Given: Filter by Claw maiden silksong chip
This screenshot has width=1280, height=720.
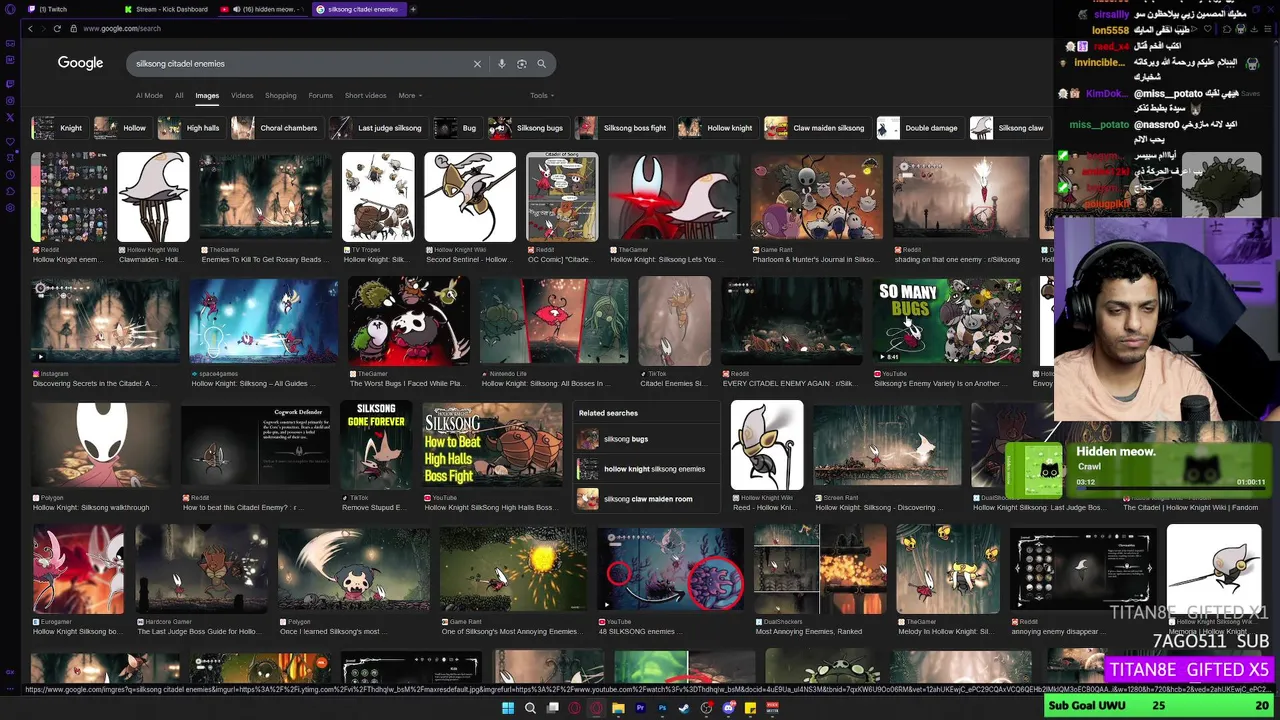Looking at the screenshot, I should [816, 128].
